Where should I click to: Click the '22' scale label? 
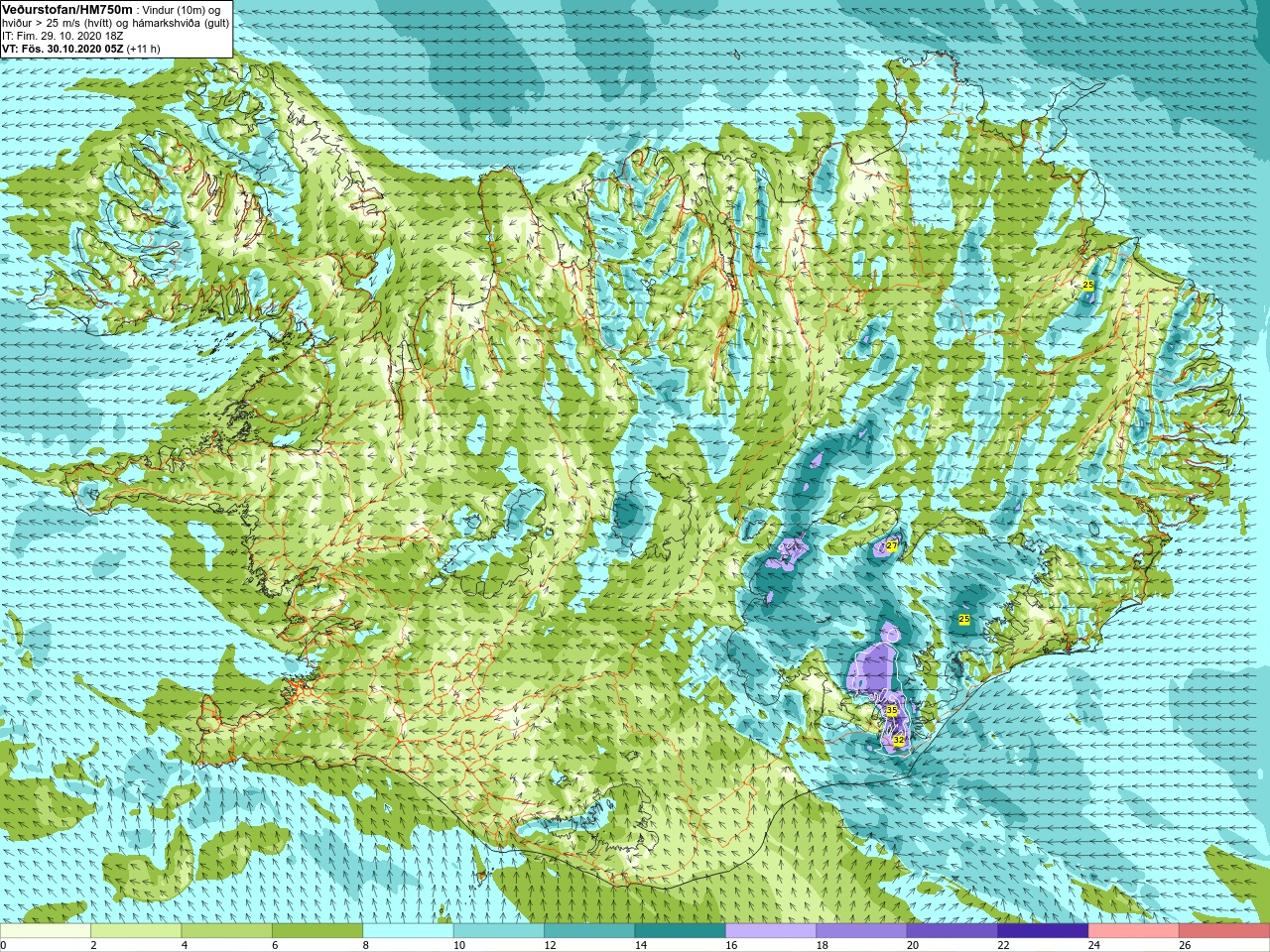pos(1003,945)
